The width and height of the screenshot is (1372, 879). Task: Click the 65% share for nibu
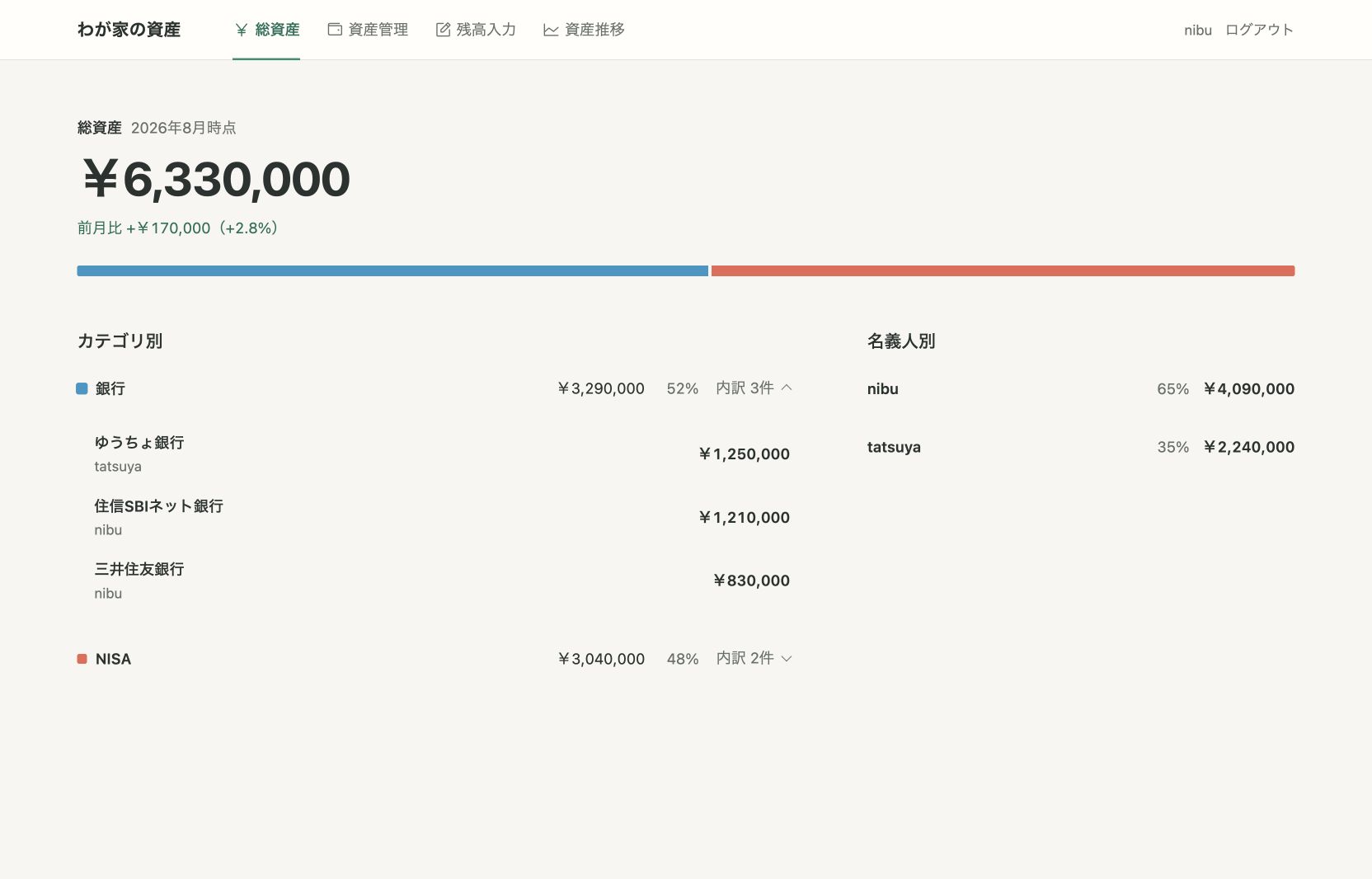pos(1172,389)
